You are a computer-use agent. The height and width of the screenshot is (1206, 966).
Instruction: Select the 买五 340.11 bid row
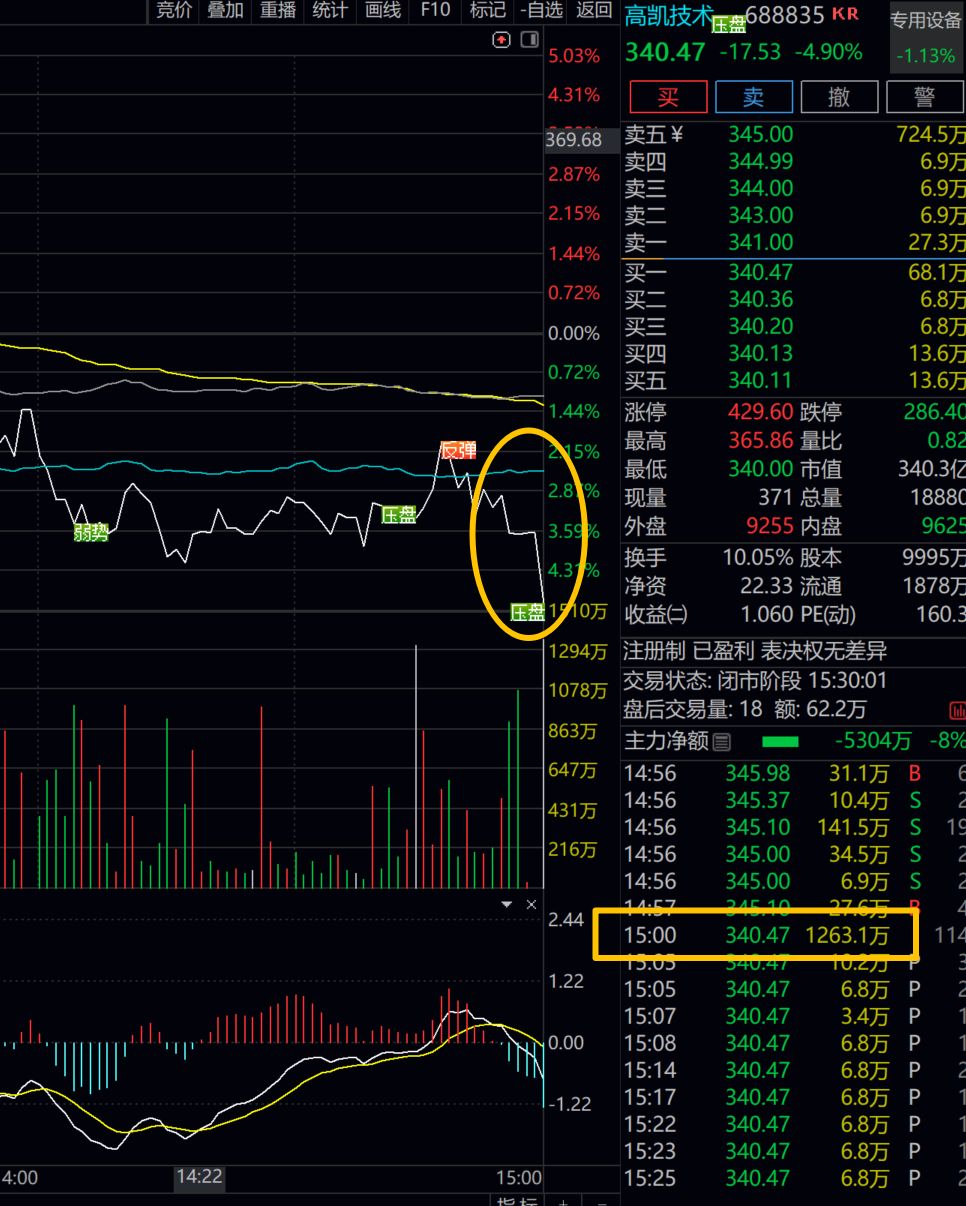(794, 380)
